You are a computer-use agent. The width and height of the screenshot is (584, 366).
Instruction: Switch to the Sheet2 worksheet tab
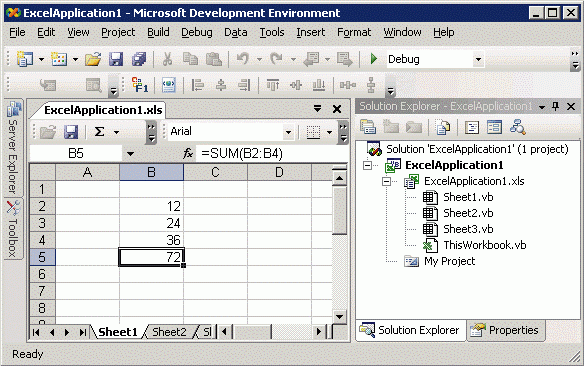(x=169, y=332)
